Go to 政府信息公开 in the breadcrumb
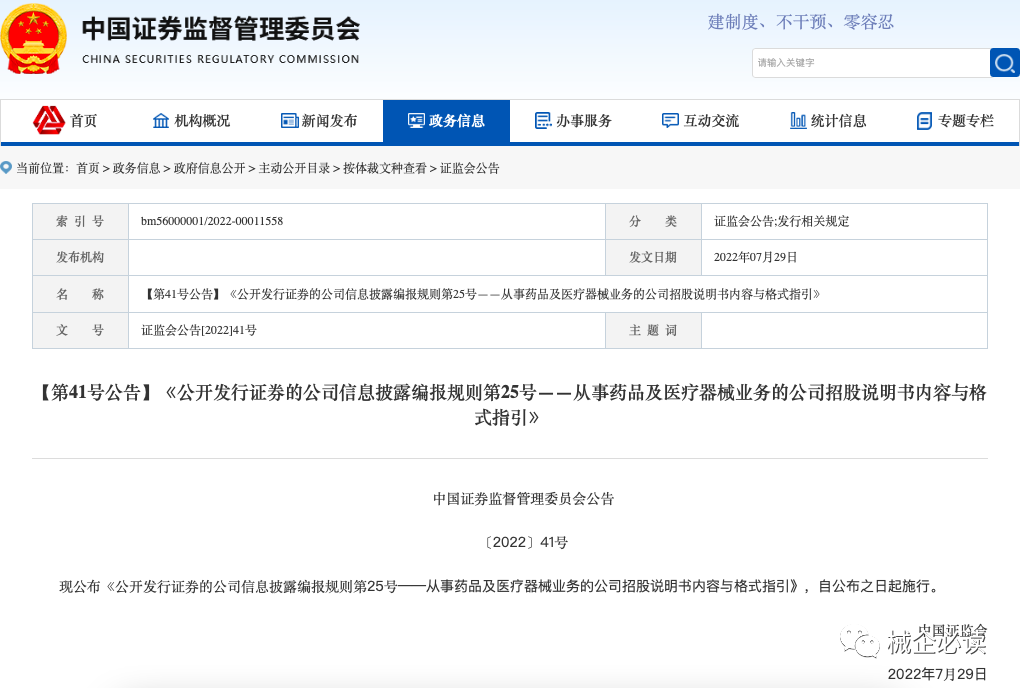This screenshot has height=688, width=1020. (209, 168)
